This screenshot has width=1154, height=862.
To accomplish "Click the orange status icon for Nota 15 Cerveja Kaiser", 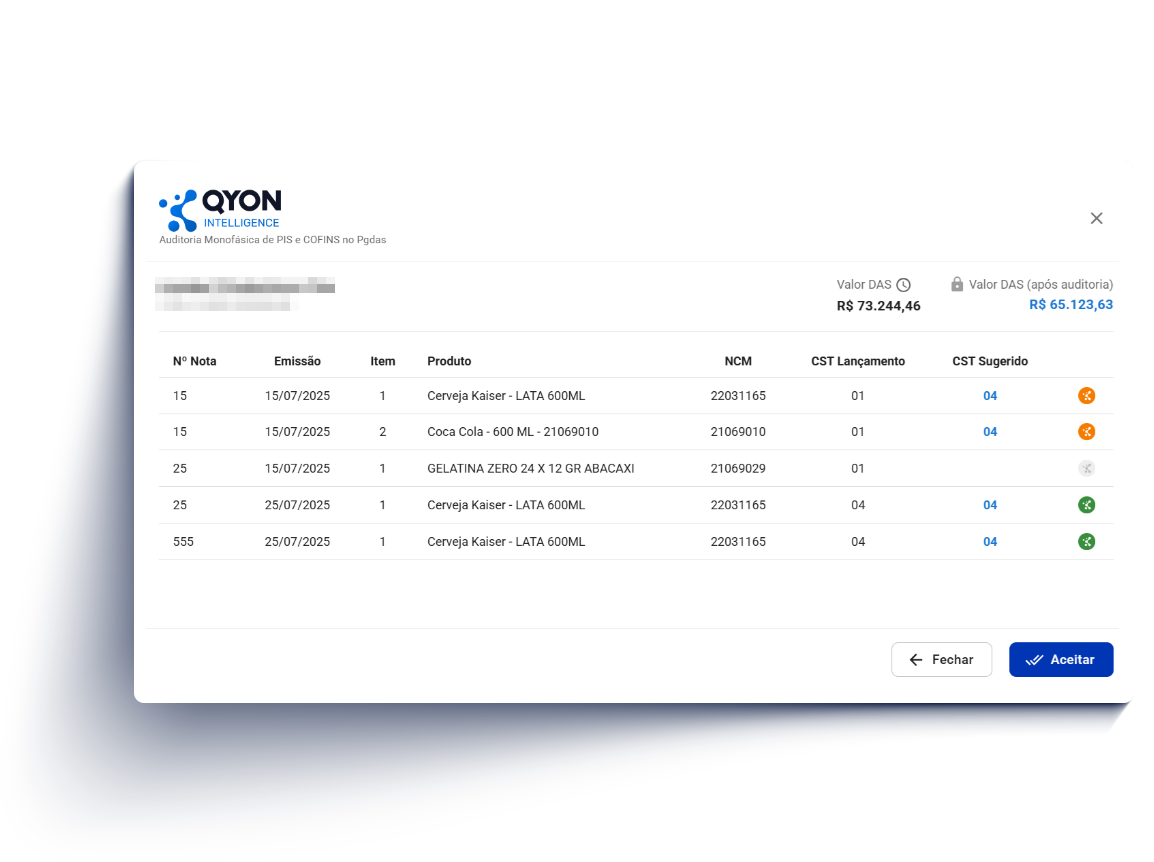I will 1086,396.
